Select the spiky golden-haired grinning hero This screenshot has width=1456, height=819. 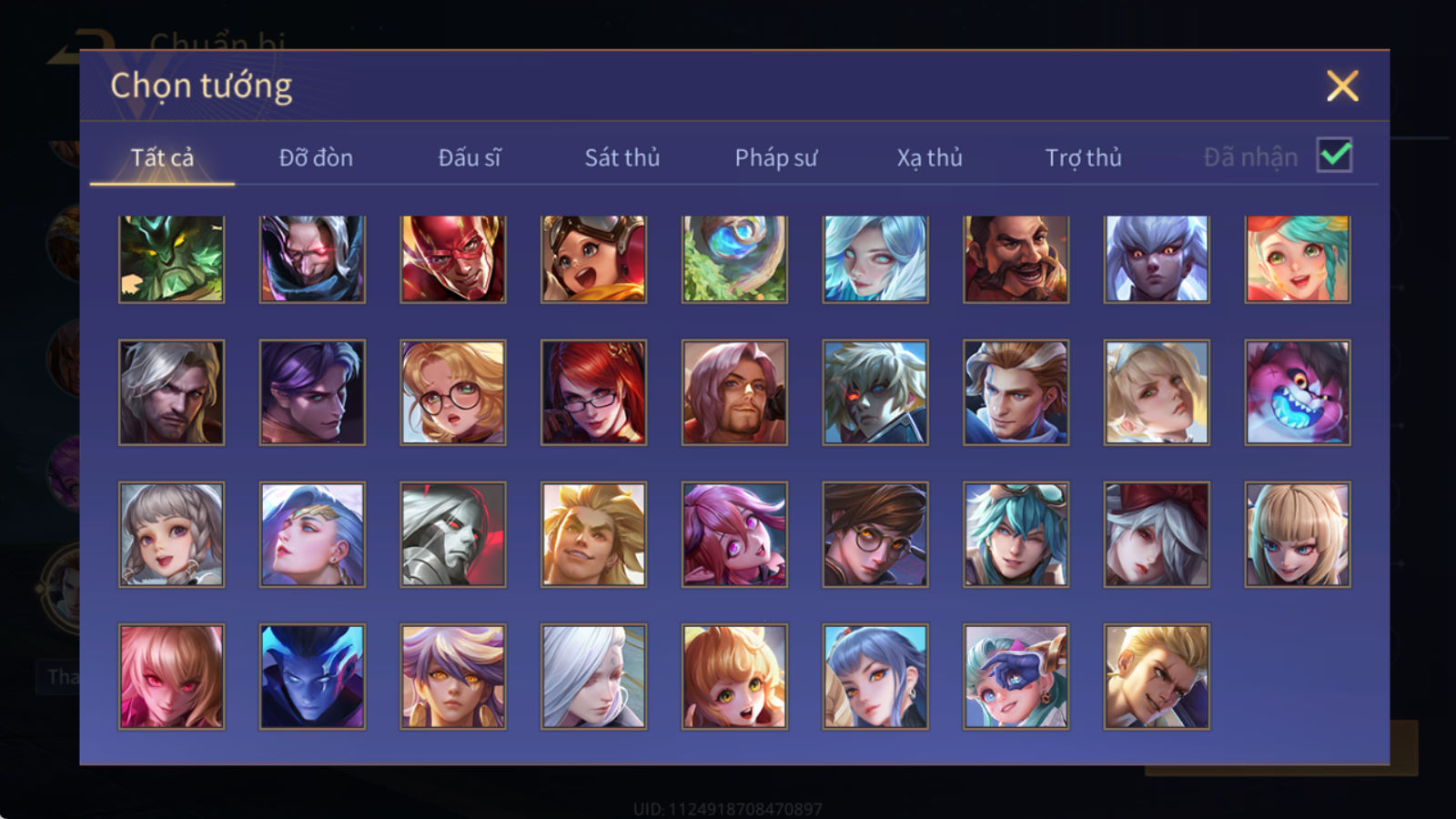(x=593, y=534)
